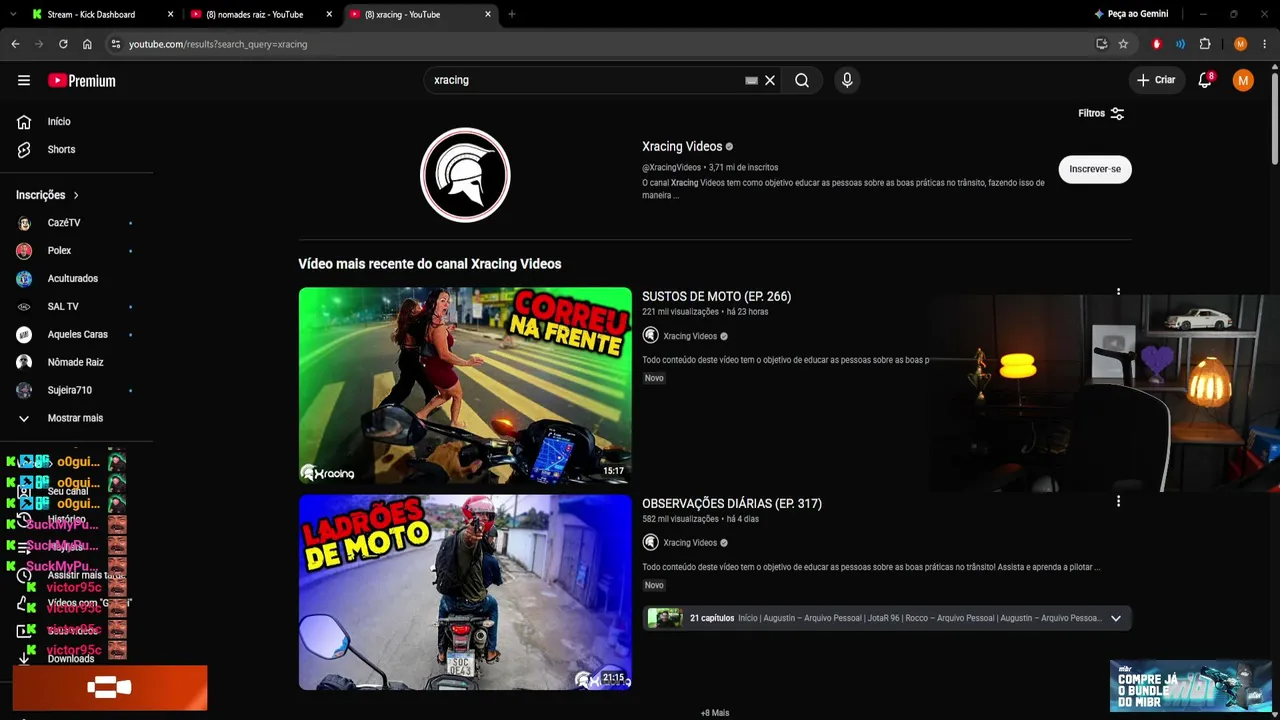Click channel icon under SUSTOS DE MOTO

point(651,336)
